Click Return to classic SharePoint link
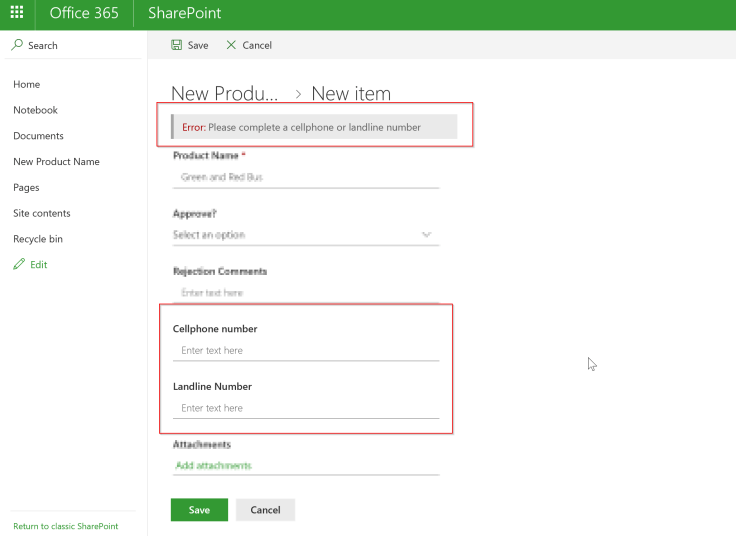736x536 pixels. [x=65, y=526]
